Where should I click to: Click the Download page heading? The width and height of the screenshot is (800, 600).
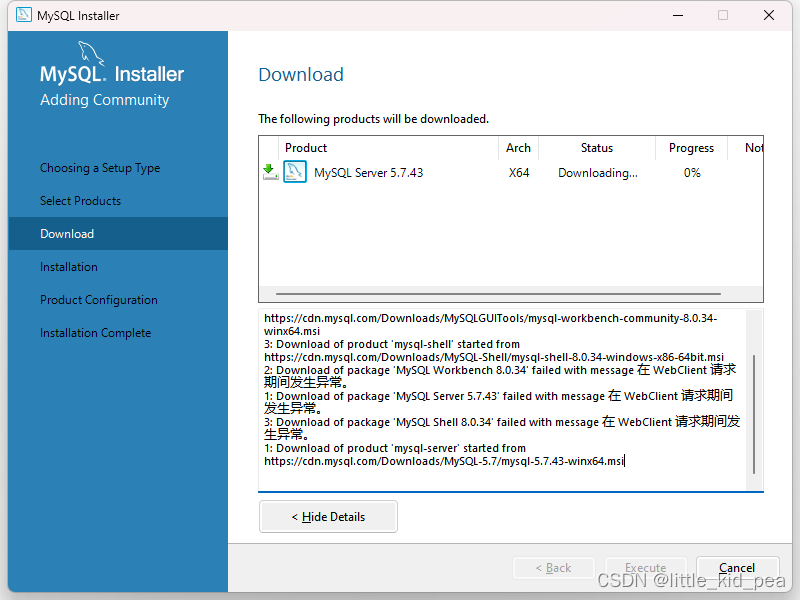(x=301, y=74)
